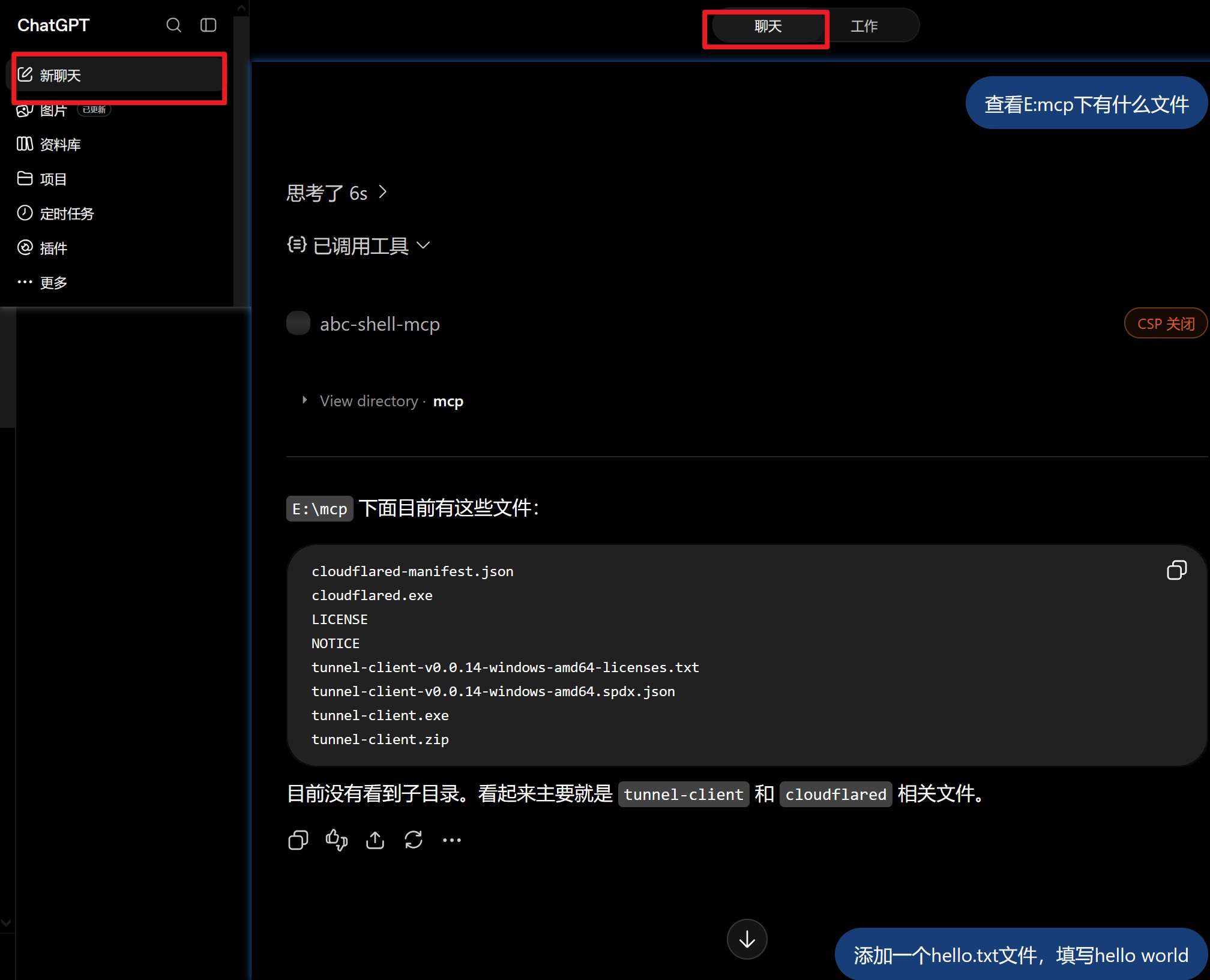This screenshot has height=980, width=1210.
Task: Open 定时任务 scheduled tasks
Action: [55, 214]
